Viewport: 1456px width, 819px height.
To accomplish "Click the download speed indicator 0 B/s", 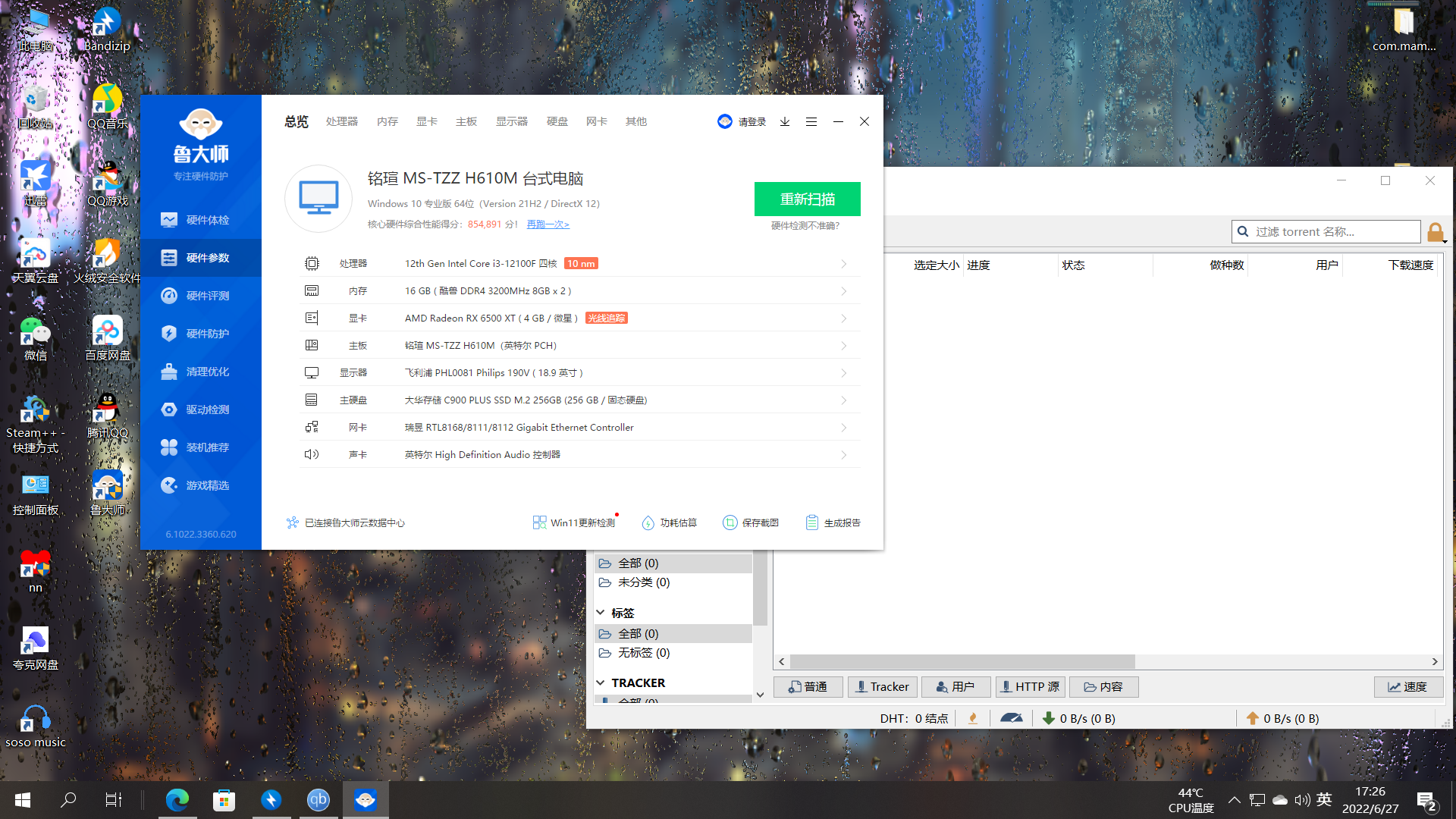I will point(1079,718).
